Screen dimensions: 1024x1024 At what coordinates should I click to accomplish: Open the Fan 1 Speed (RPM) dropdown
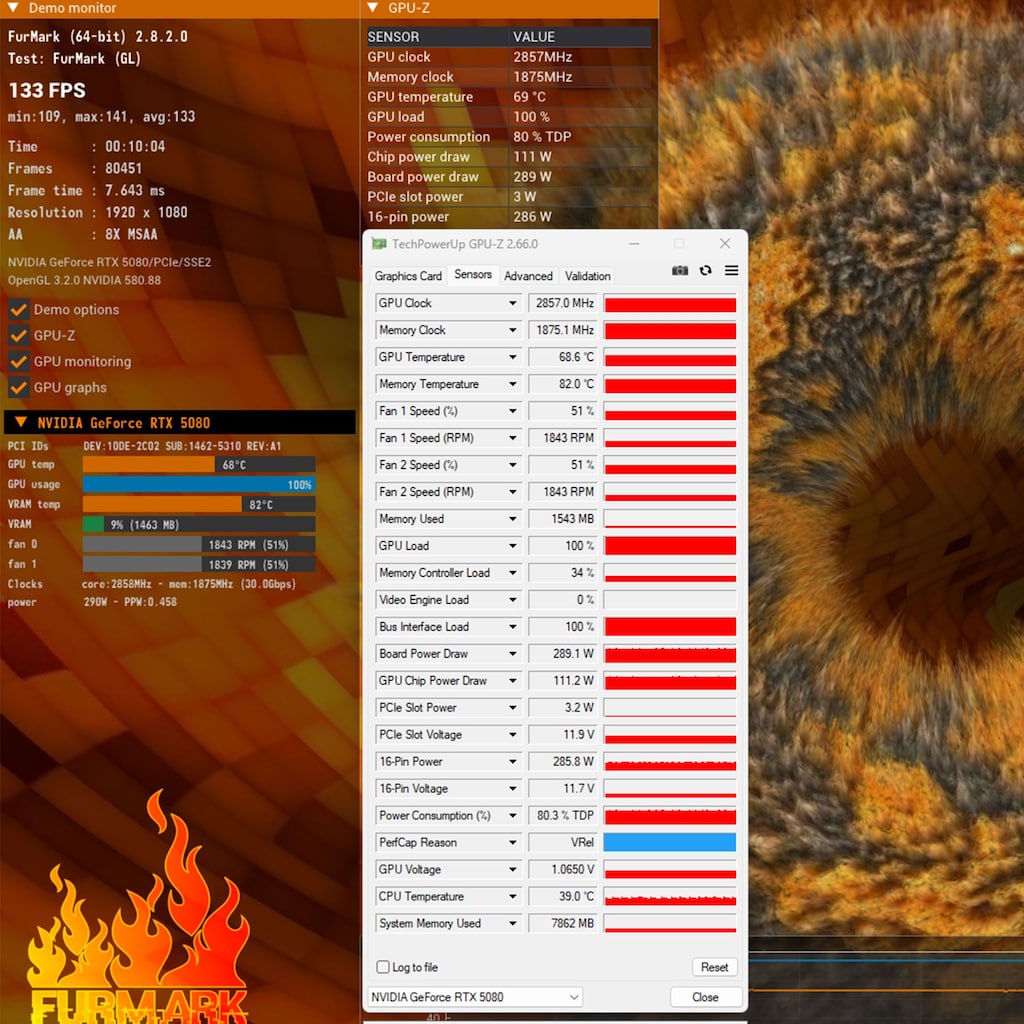tap(513, 438)
